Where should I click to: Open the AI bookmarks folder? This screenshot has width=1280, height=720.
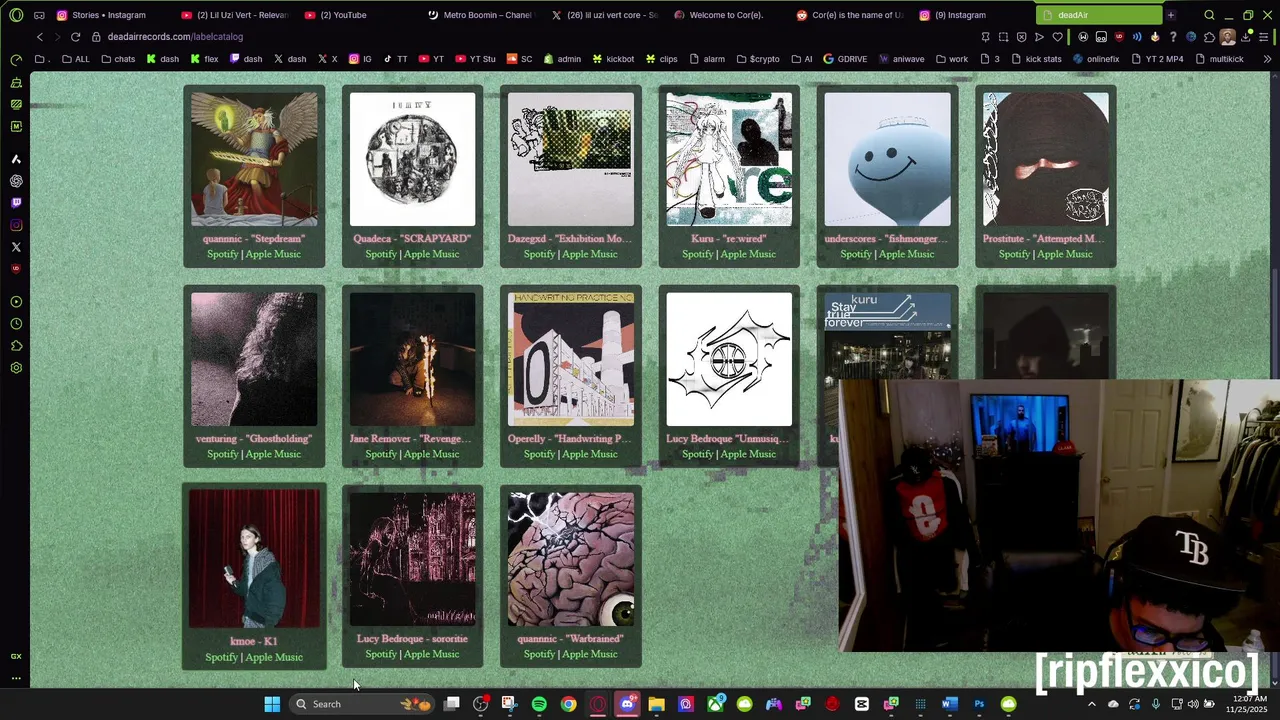pos(801,59)
